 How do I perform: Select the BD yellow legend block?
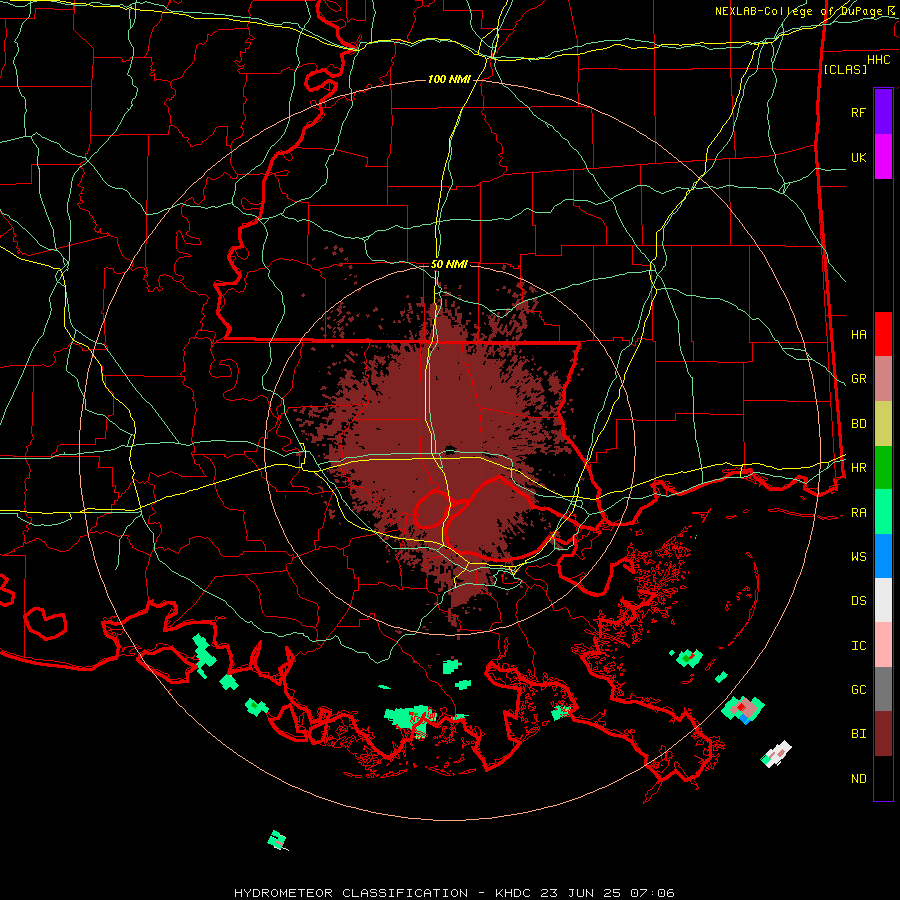[883, 424]
